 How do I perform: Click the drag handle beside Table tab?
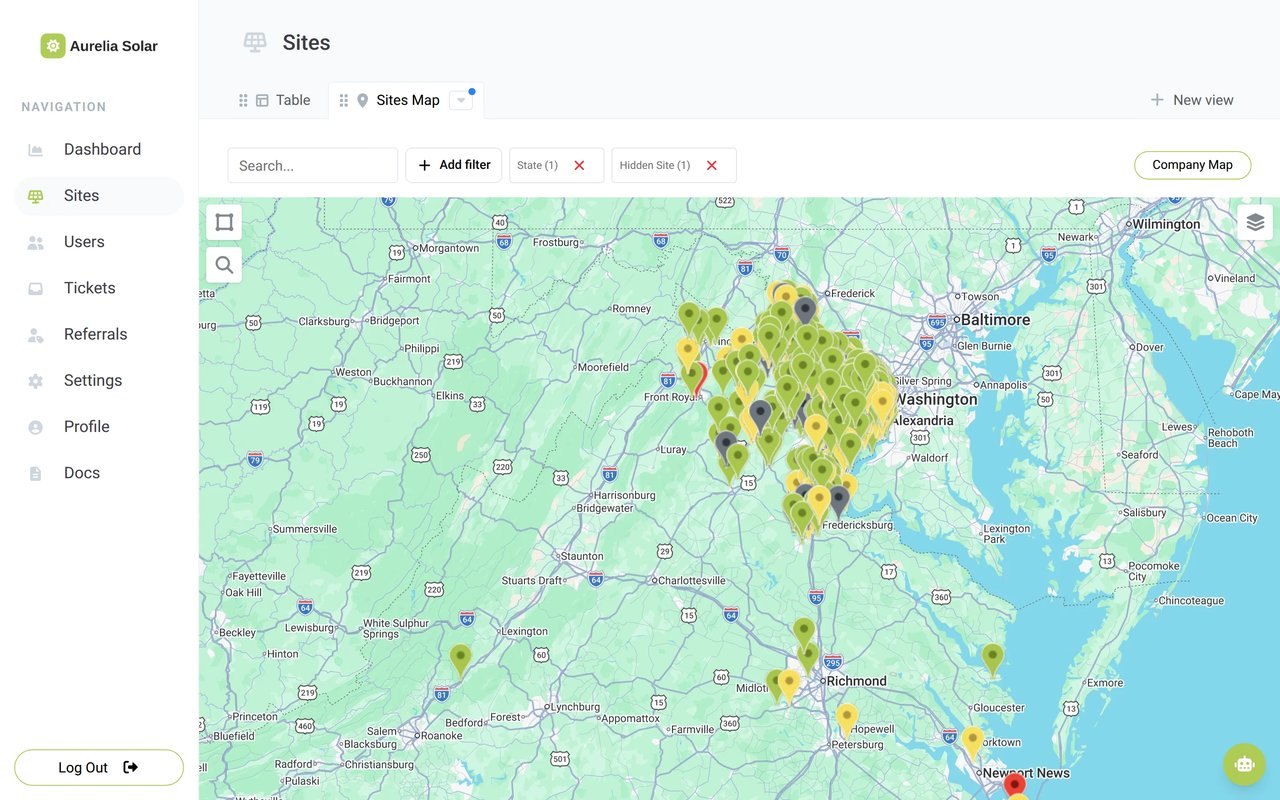point(243,100)
